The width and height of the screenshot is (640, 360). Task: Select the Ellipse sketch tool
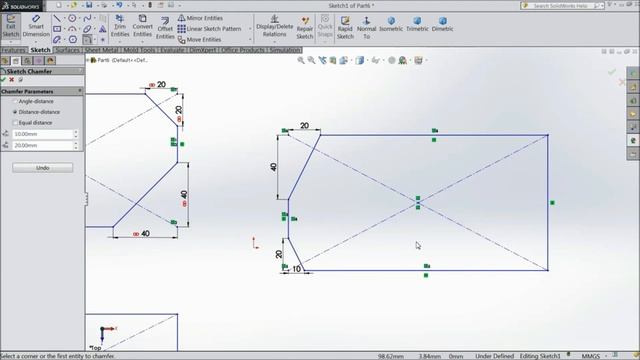point(87,29)
